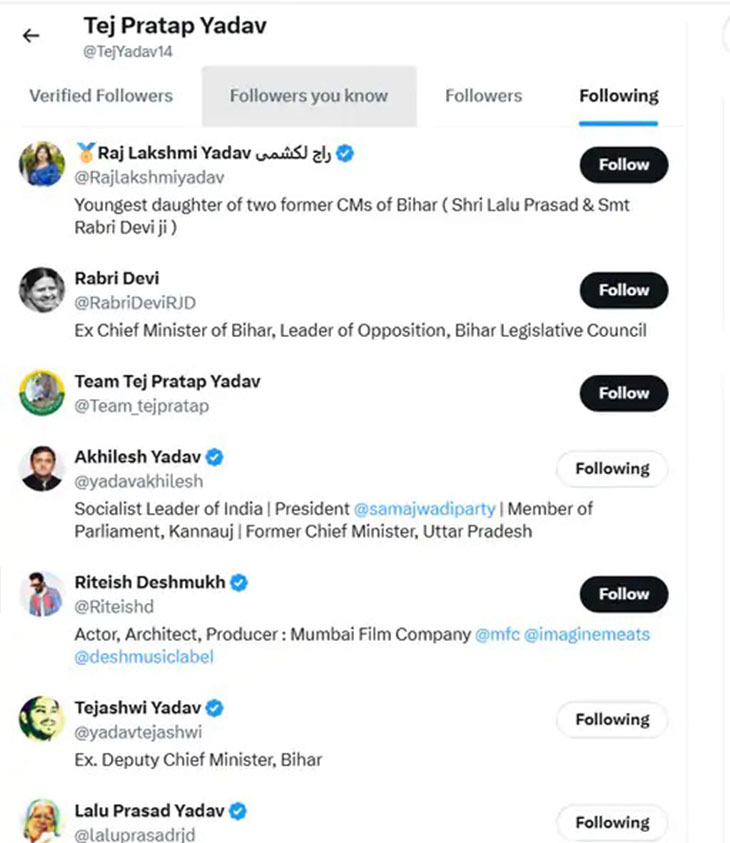Follow Raj Lakshmi Yadav
Image resolution: width=730 pixels, height=843 pixels.
pyautogui.click(x=624, y=165)
